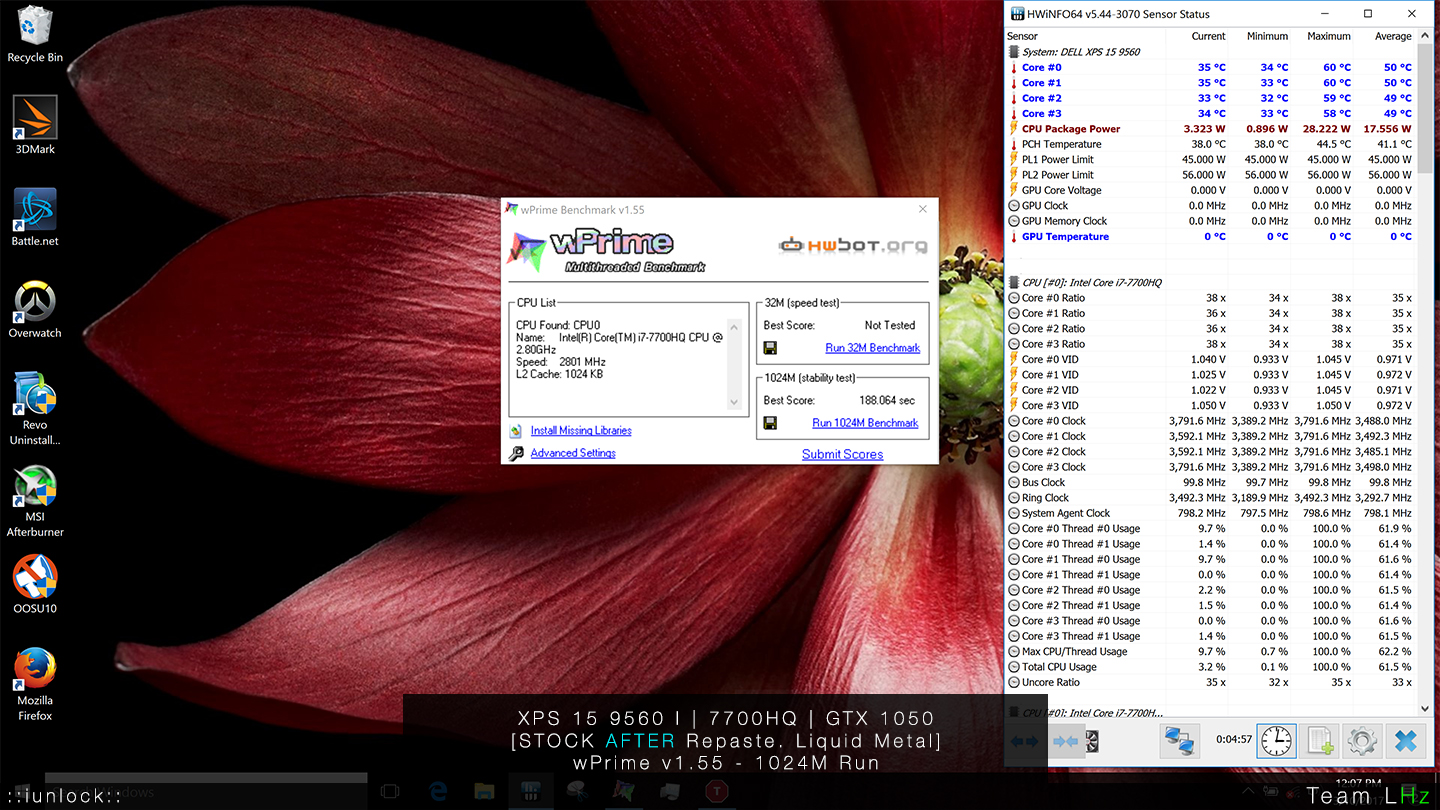Open File Explorer from the taskbar

pyautogui.click(x=483, y=791)
